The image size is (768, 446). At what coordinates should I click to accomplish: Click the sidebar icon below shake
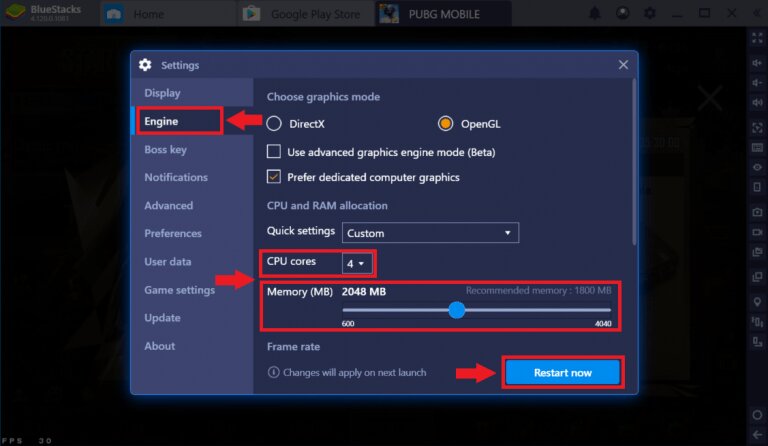tap(757, 342)
